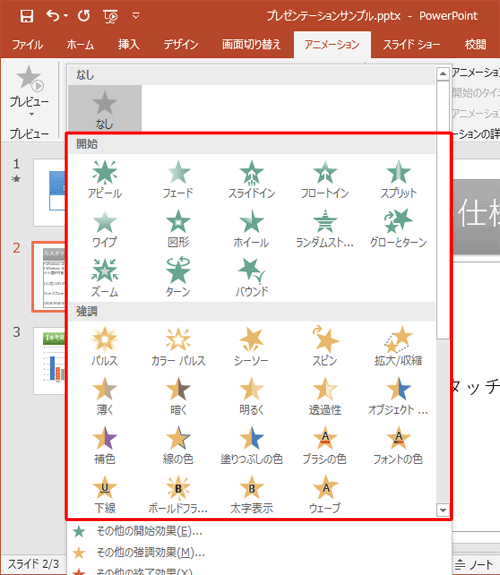Screen dimensions: 500x575
Task: Open the Customize Quick Access Toolbar dropdown
Action: (136, 16)
